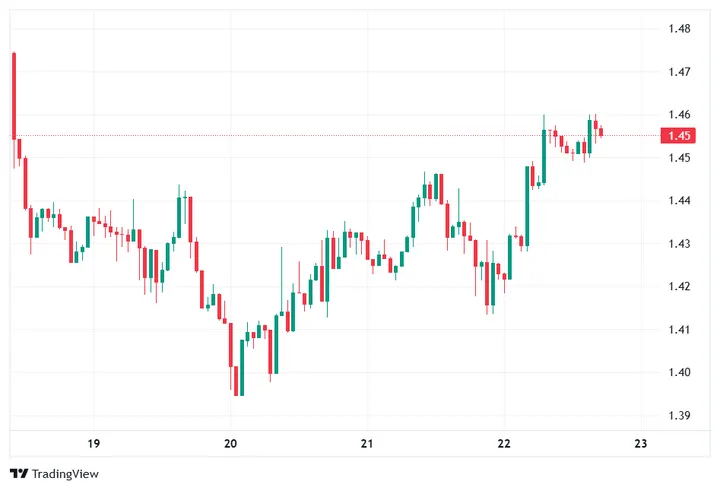Click the 1.48 price axis label
Screen dimensions: 720x490
pyautogui.click(x=680, y=29)
